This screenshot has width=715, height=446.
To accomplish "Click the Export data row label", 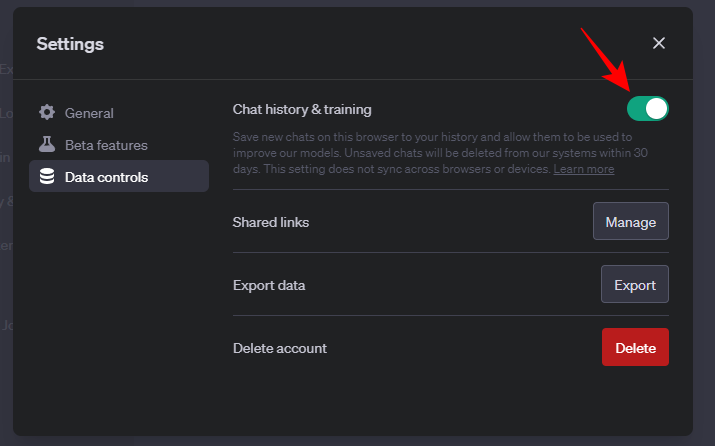I will [x=269, y=285].
